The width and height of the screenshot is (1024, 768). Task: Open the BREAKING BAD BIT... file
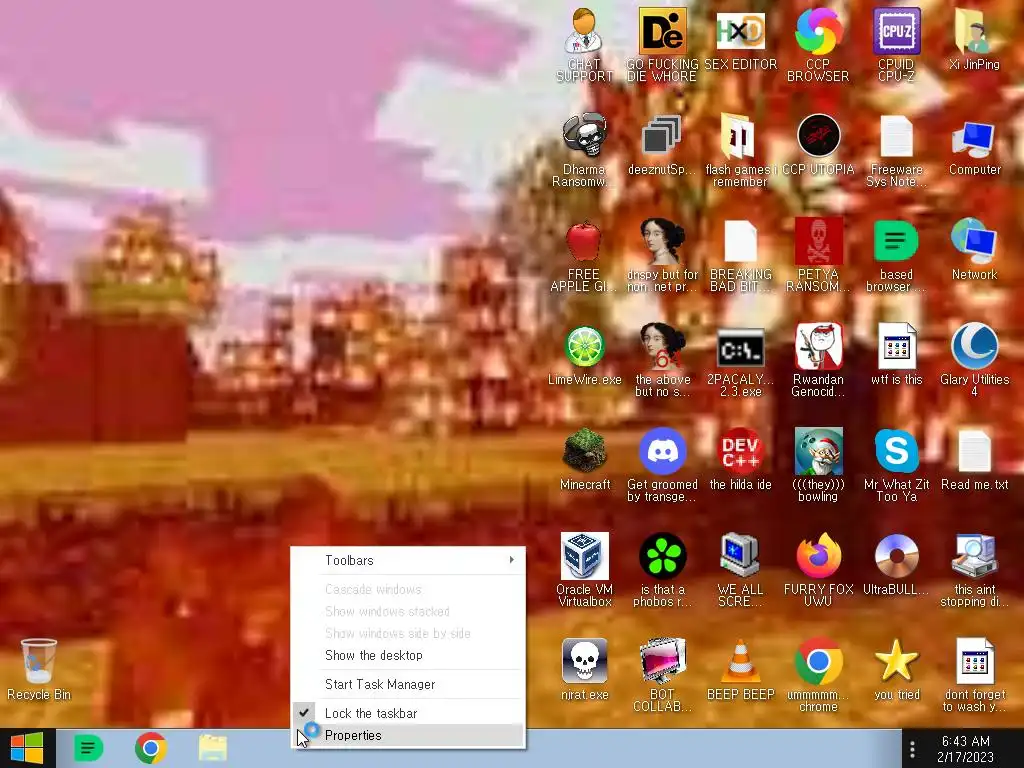(x=740, y=255)
